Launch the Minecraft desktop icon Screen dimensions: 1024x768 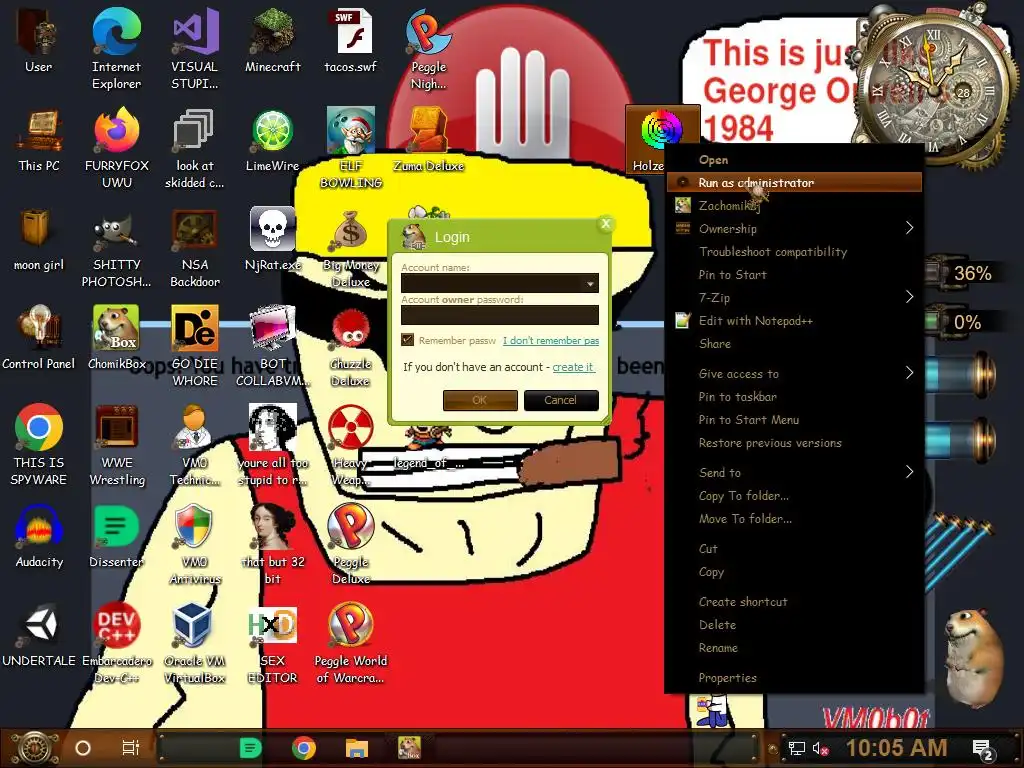click(x=273, y=39)
